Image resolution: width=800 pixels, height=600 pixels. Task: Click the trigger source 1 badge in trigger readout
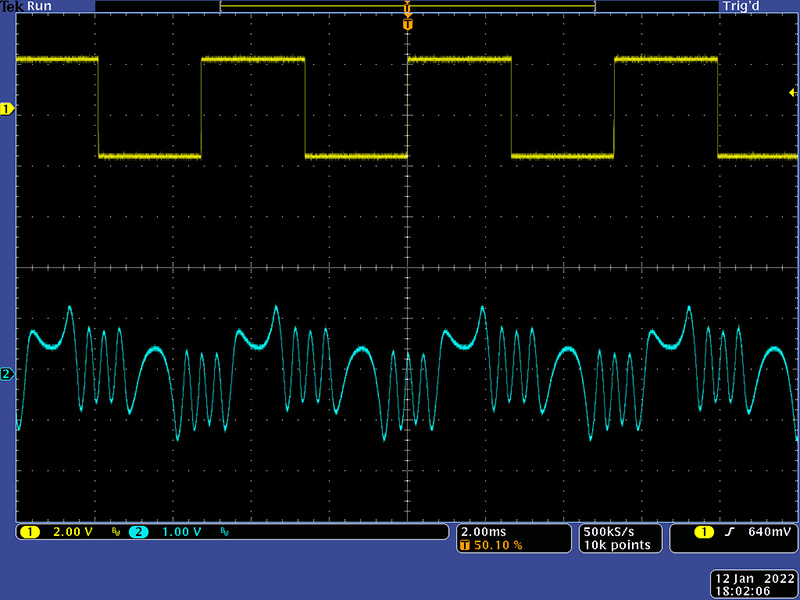[704, 532]
